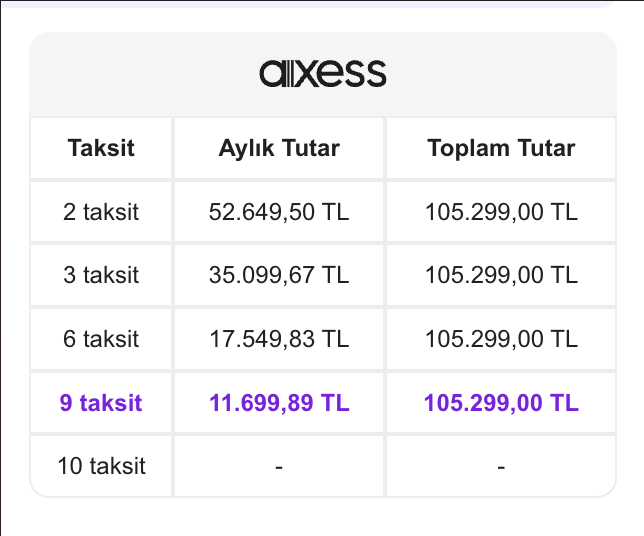Choose the 6 taksit installment option
This screenshot has width=644, height=536.
pyautogui.click(x=101, y=339)
